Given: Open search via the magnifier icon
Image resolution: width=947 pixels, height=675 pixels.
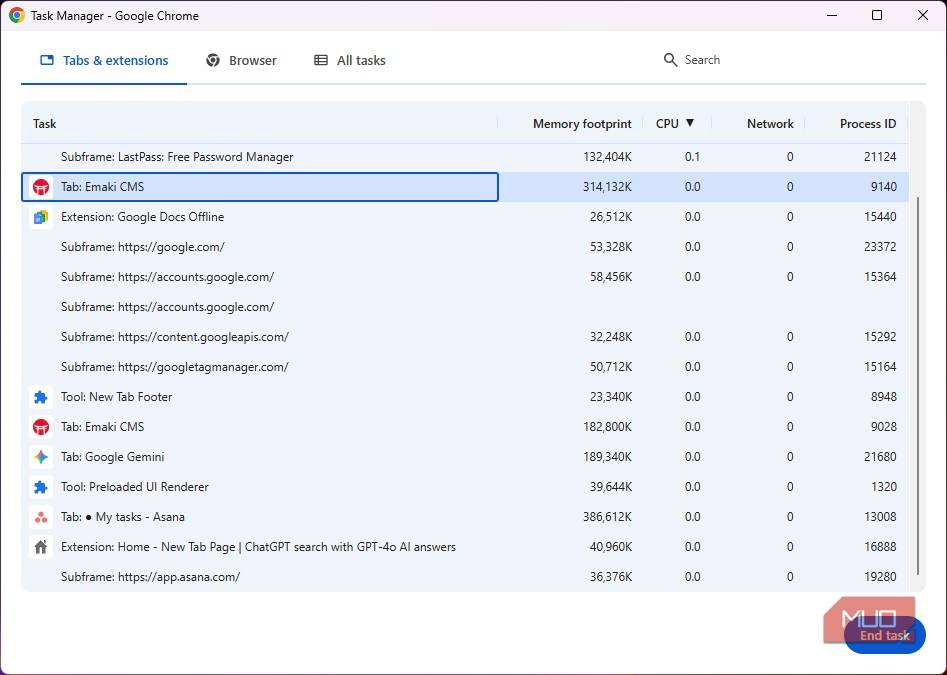Looking at the screenshot, I should pyautogui.click(x=668, y=59).
